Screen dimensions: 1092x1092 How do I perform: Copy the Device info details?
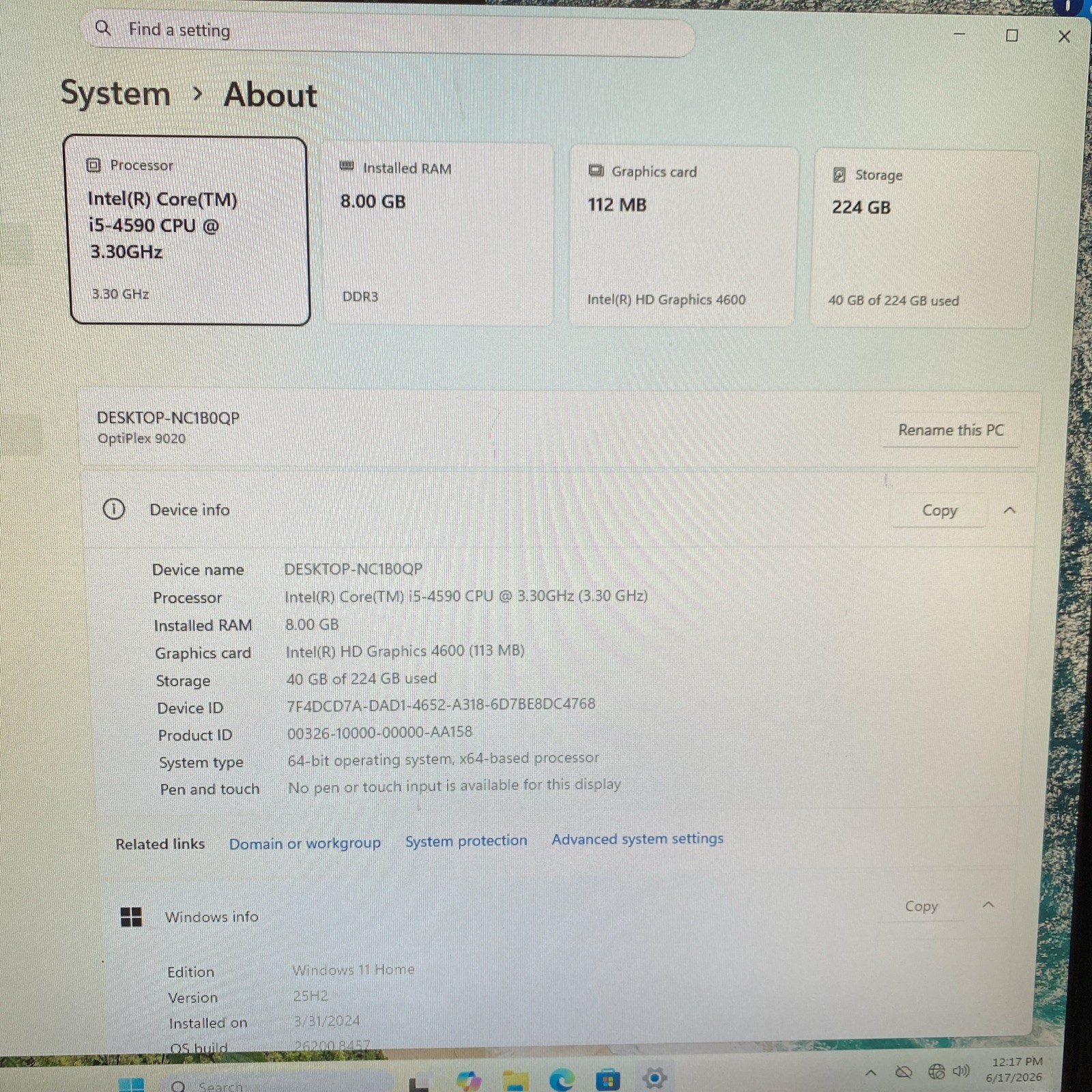(939, 511)
